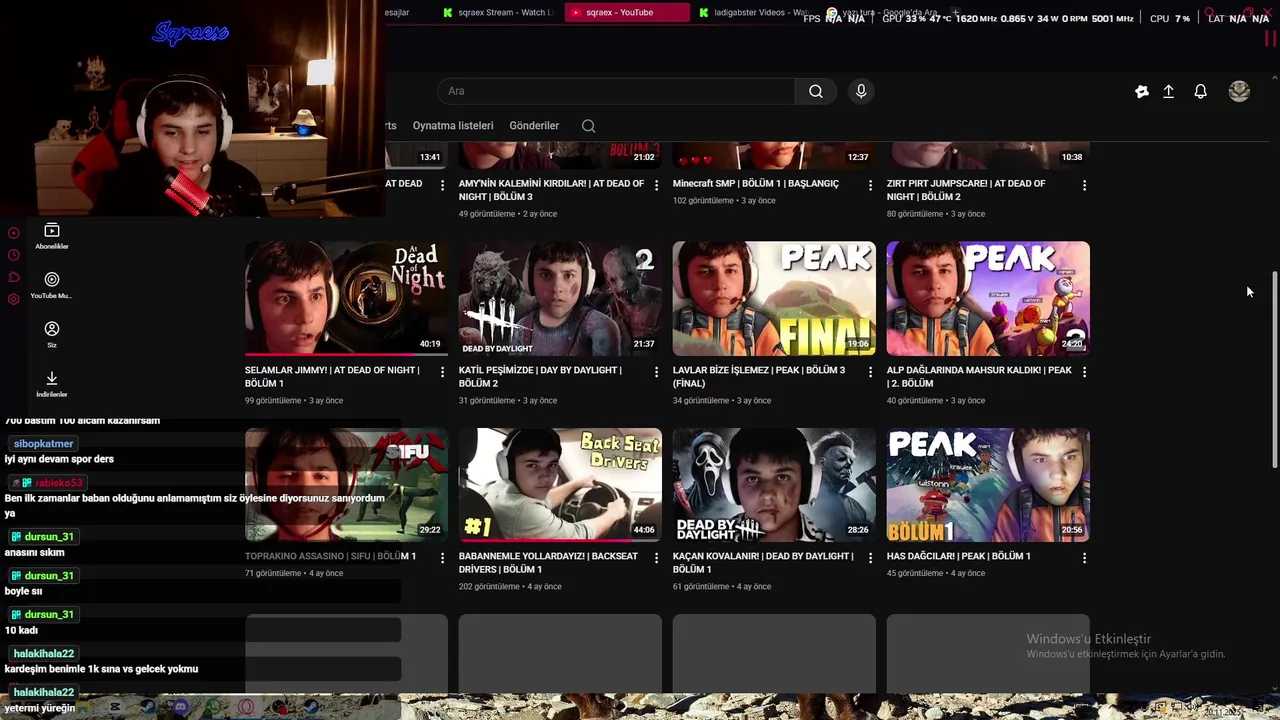Image resolution: width=1280 pixels, height=720 pixels.
Task: Open Dead by Daylight BÖLÜM 2 thumbnail
Action: pyautogui.click(x=560, y=298)
